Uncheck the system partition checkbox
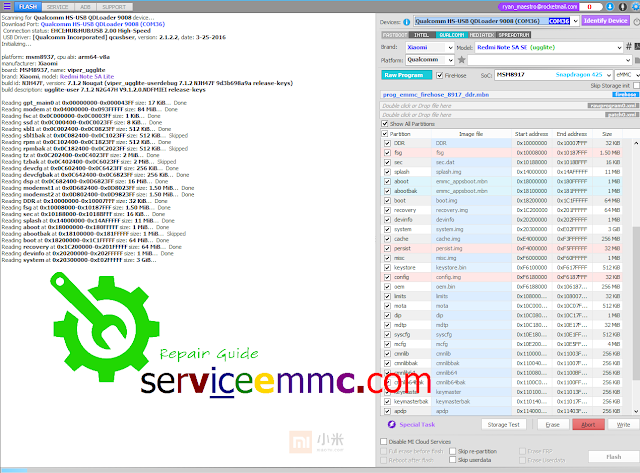Viewport: 640px width, 473px height. click(x=387, y=229)
